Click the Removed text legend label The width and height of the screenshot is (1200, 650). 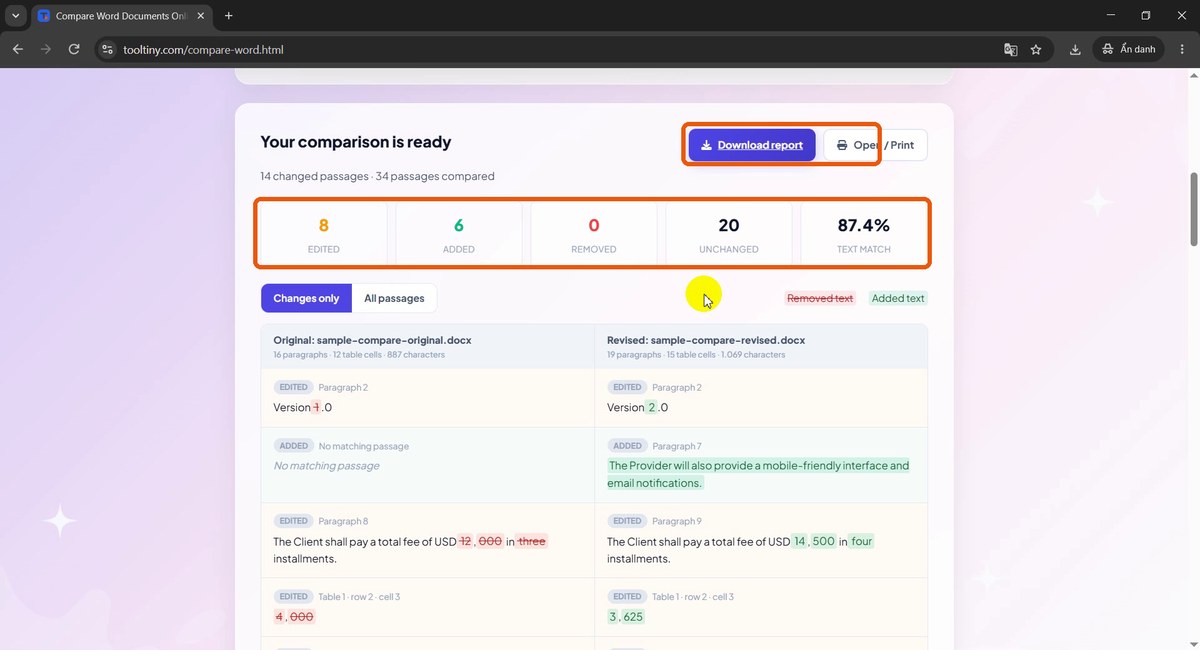(820, 298)
